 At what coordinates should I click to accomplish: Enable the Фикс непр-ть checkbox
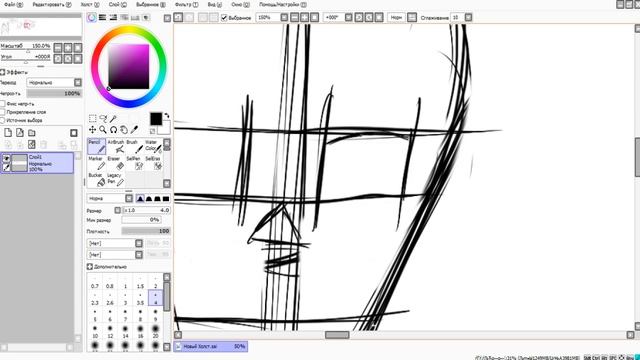coord(2,104)
